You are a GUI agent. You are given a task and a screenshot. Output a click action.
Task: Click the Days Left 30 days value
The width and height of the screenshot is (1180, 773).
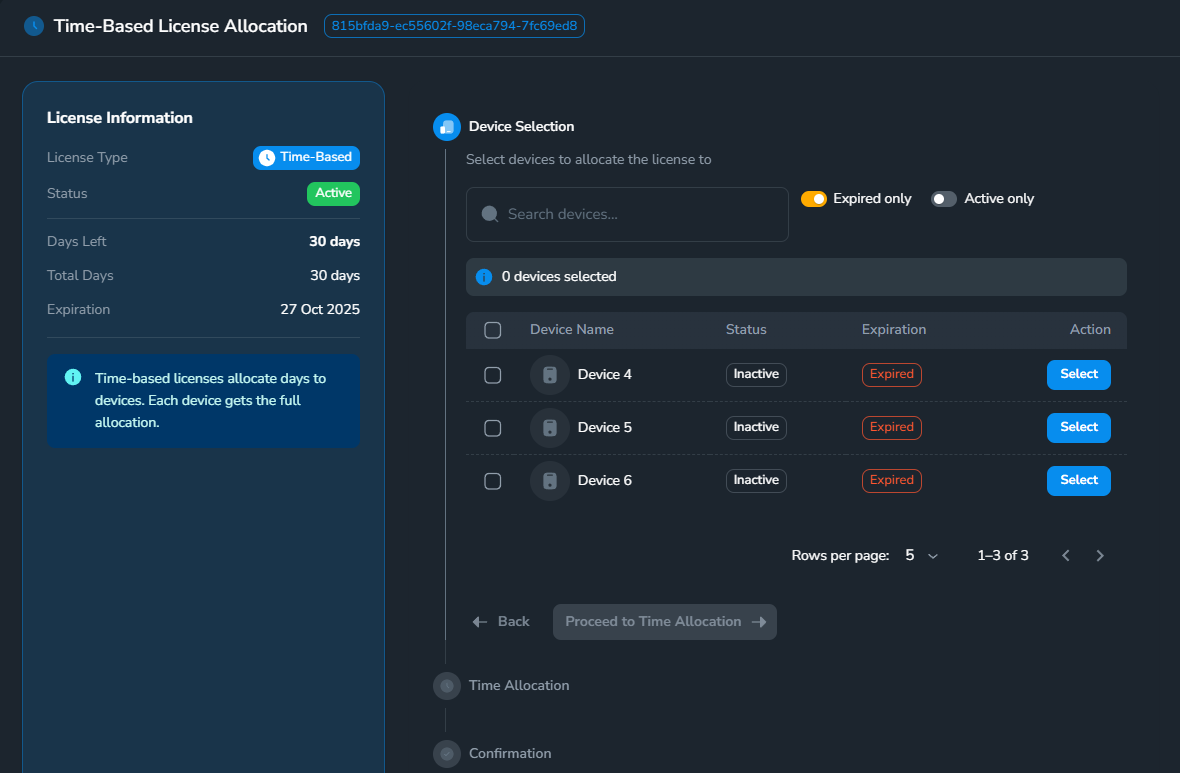click(334, 242)
